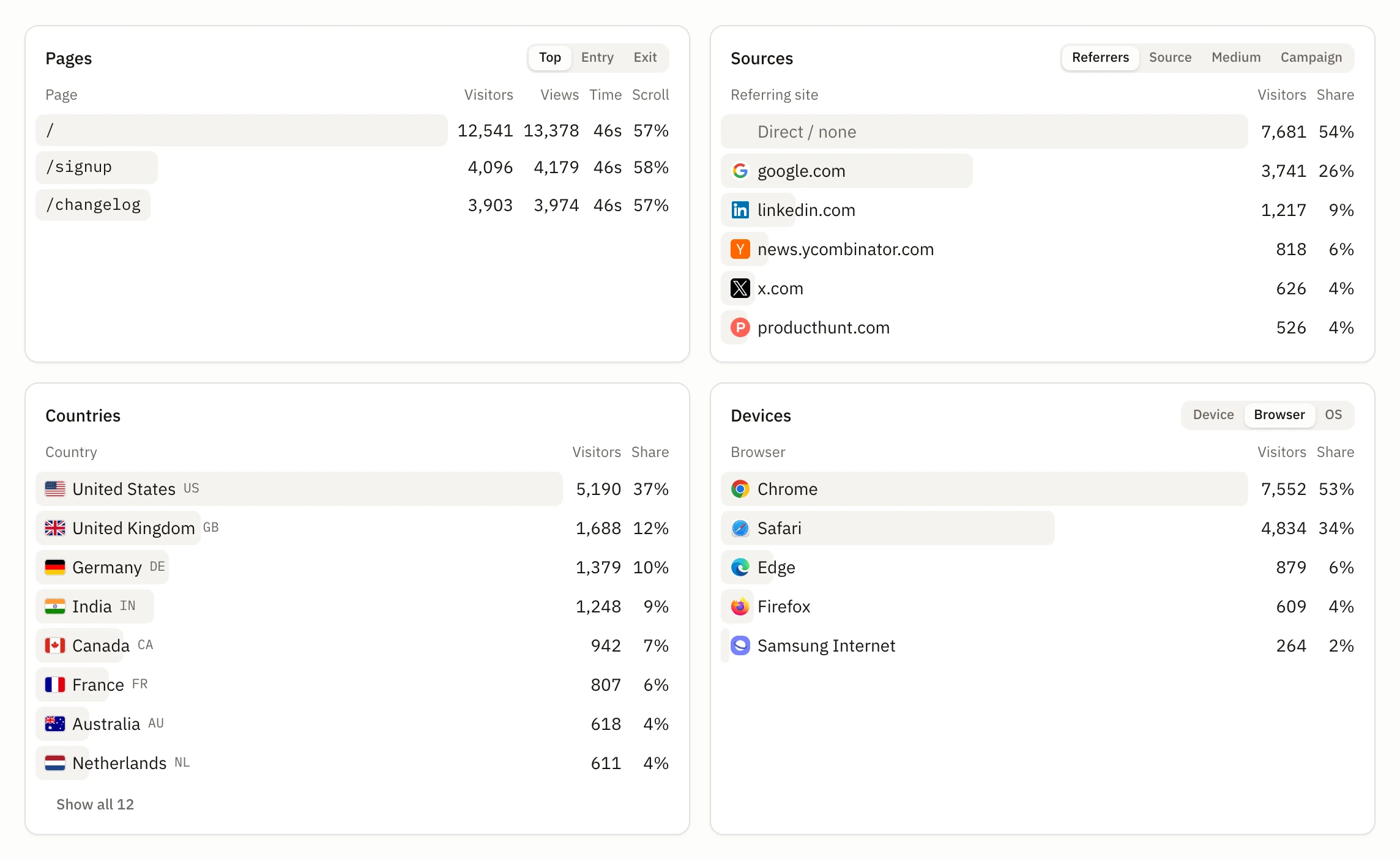Filter by producthunt.com referrer

point(1043,327)
